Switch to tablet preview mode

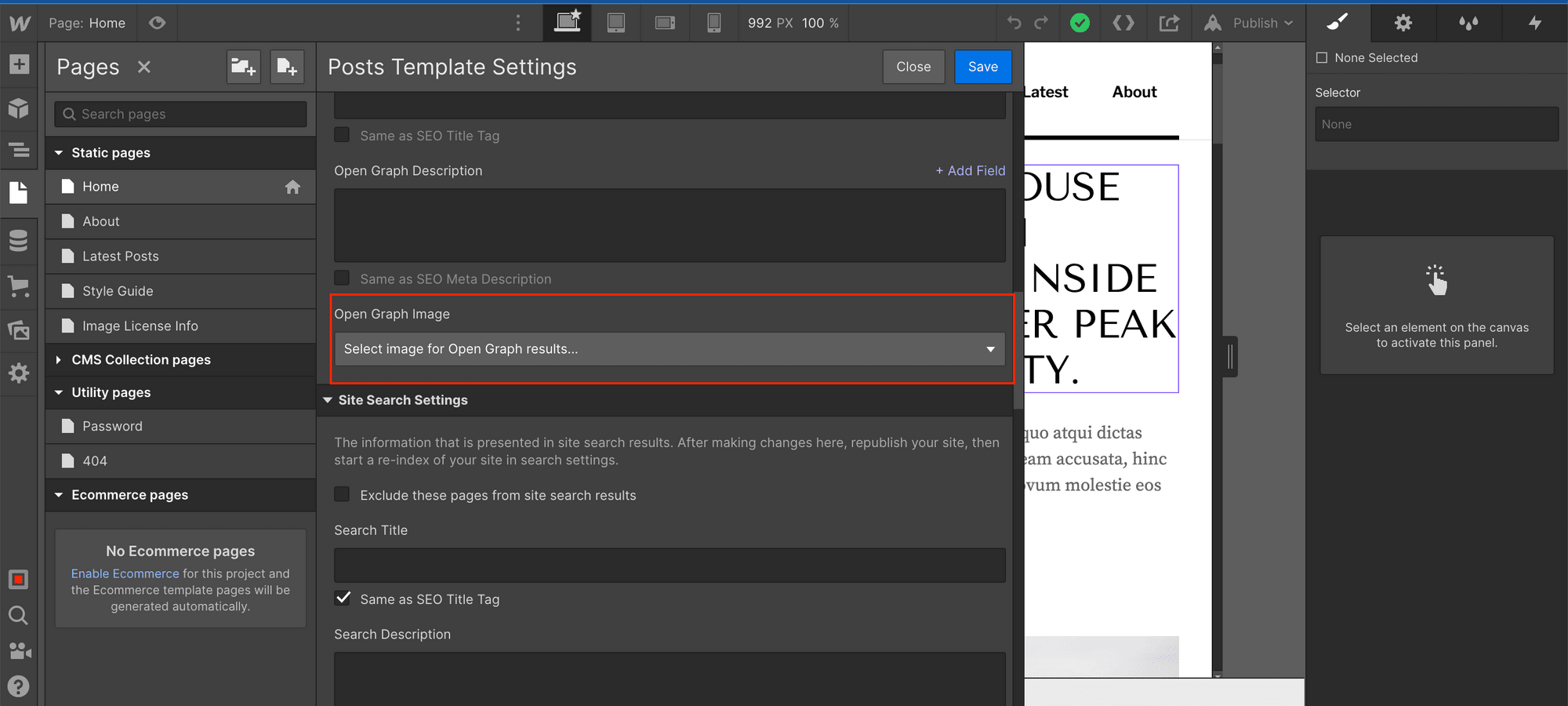tap(616, 23)
